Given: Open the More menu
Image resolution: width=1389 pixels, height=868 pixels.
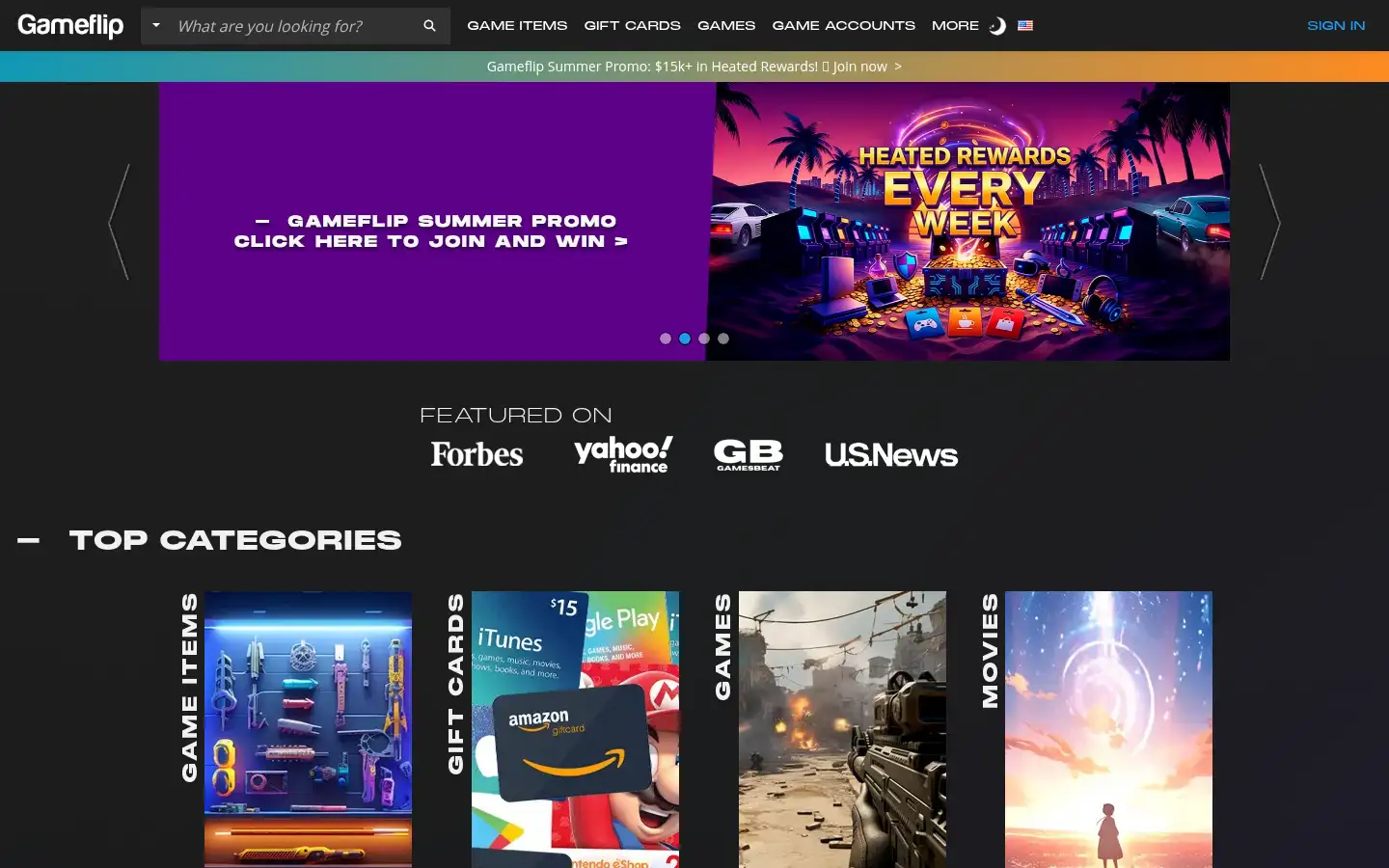Looking at the screenshot, I should (x=955, y=26).
